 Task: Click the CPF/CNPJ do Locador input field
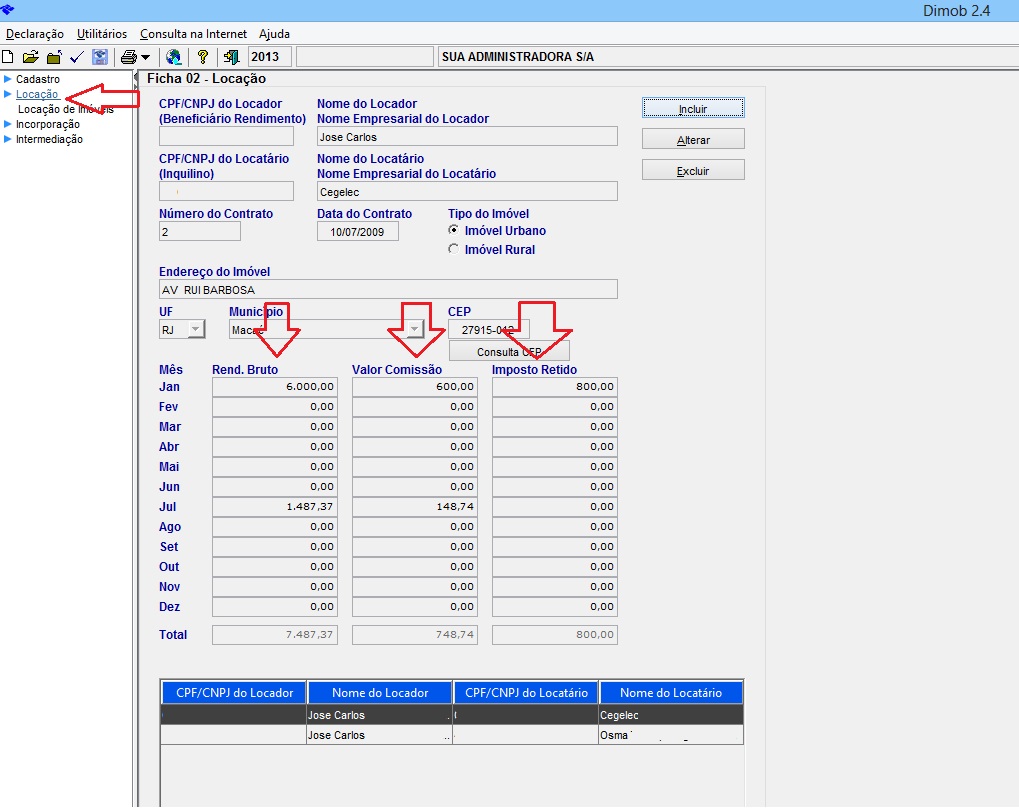(x=226, y=137)
